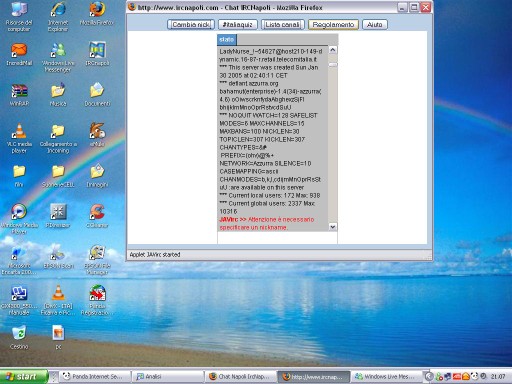The height and width of the screenshot is (384, 512).
Task: Select the pc file icon on desktop
Action: pyautogui.click(x=58, y=337)
